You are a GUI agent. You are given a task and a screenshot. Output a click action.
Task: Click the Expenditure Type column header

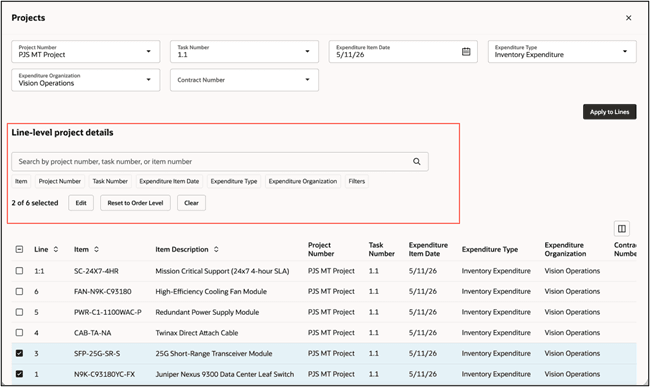pyautogui.click(x=490, y=249)
